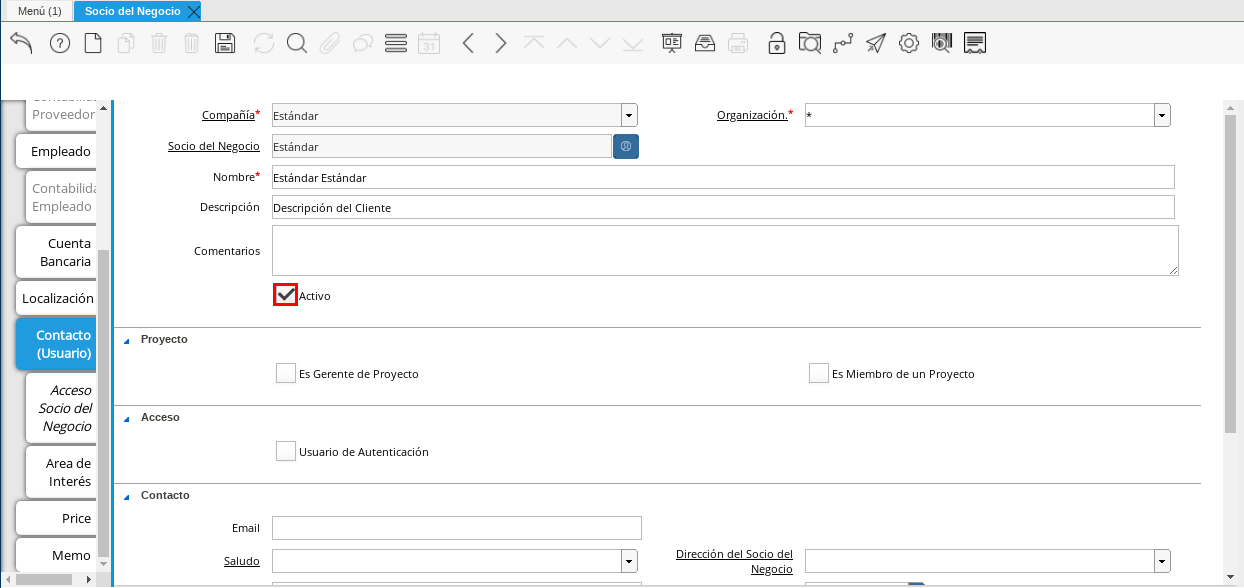1244x588 pixels.
Task: Toggle grid view with the three-lines icon
Action: pyautogui.click(x=396, y=43)
